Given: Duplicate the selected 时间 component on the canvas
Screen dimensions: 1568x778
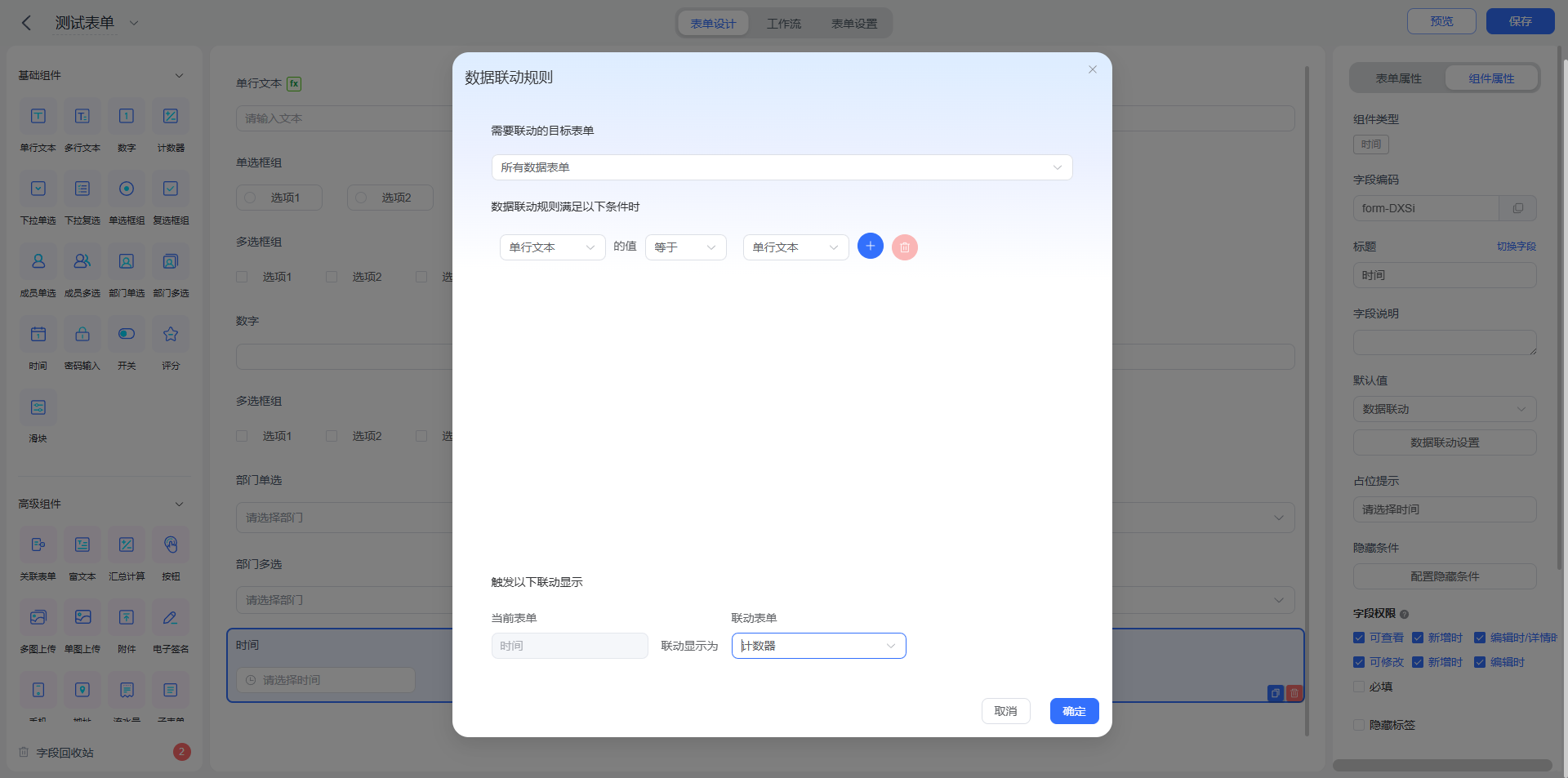Looking at the screenshot, I should pyautogui.click(x=1275, y=693).
